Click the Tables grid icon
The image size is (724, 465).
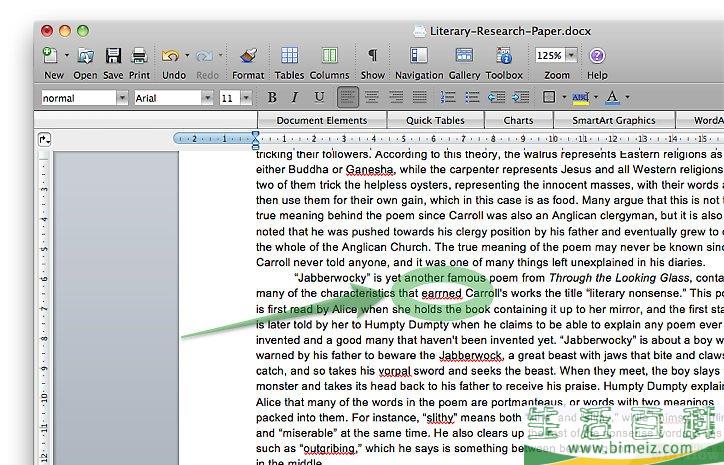click(x=290, y=55)
